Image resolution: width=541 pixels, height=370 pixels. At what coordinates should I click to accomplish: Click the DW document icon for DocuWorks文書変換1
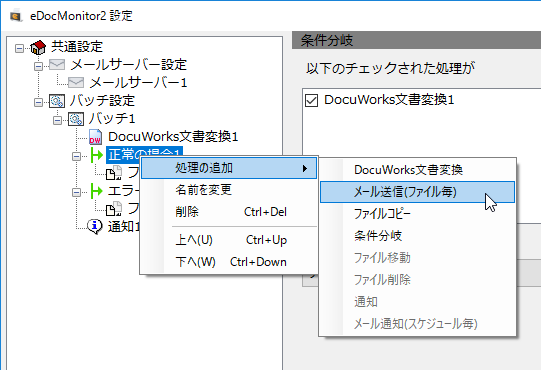[95, 137]
